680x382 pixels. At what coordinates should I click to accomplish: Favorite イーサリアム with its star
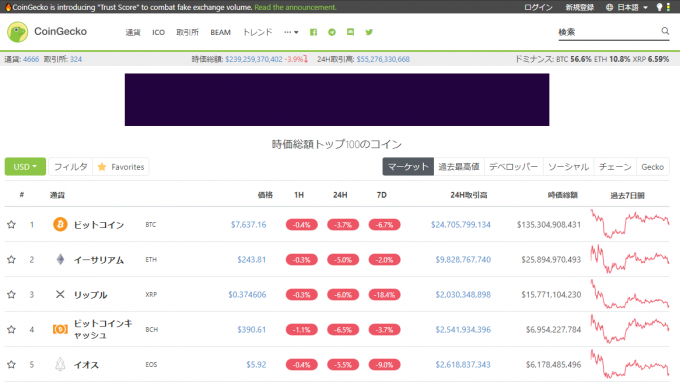pos(11,260)
